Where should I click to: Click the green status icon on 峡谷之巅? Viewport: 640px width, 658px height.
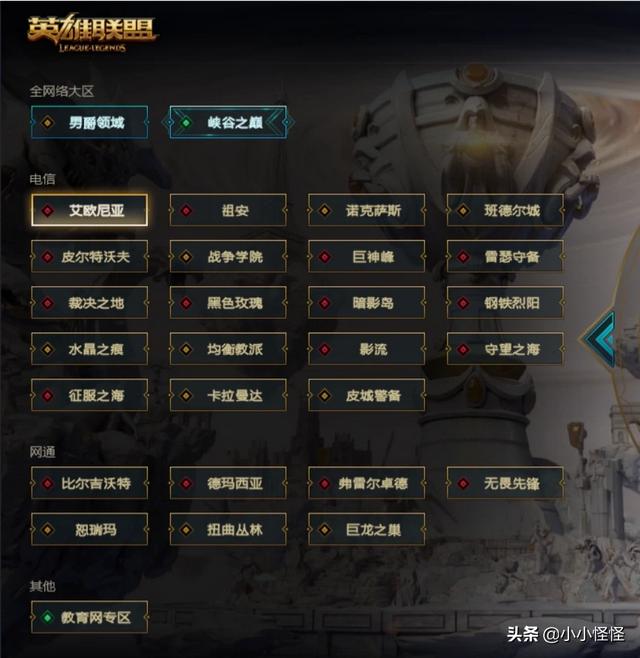186,123
